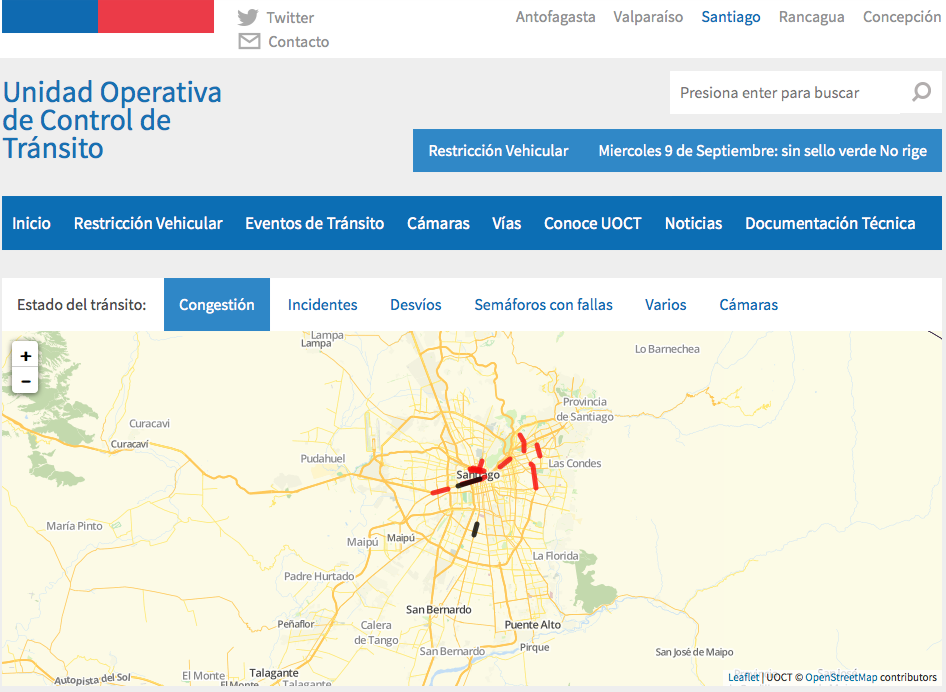This screenshot has width=946, height=692.
Task: Click the Twitter bird icon
Action: point(248,17)
